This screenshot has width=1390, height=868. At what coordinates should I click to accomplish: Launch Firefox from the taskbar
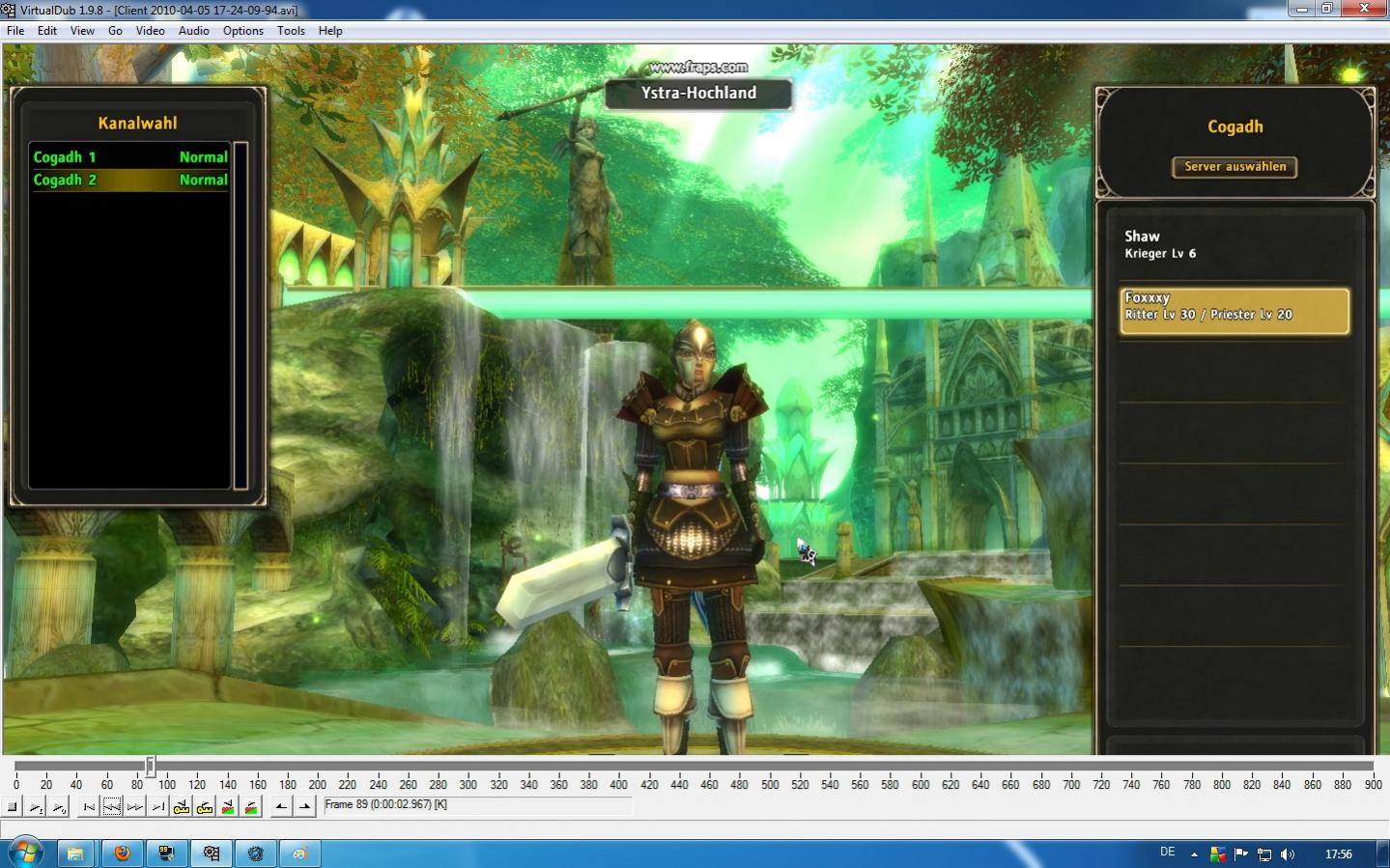pos(122,854)
